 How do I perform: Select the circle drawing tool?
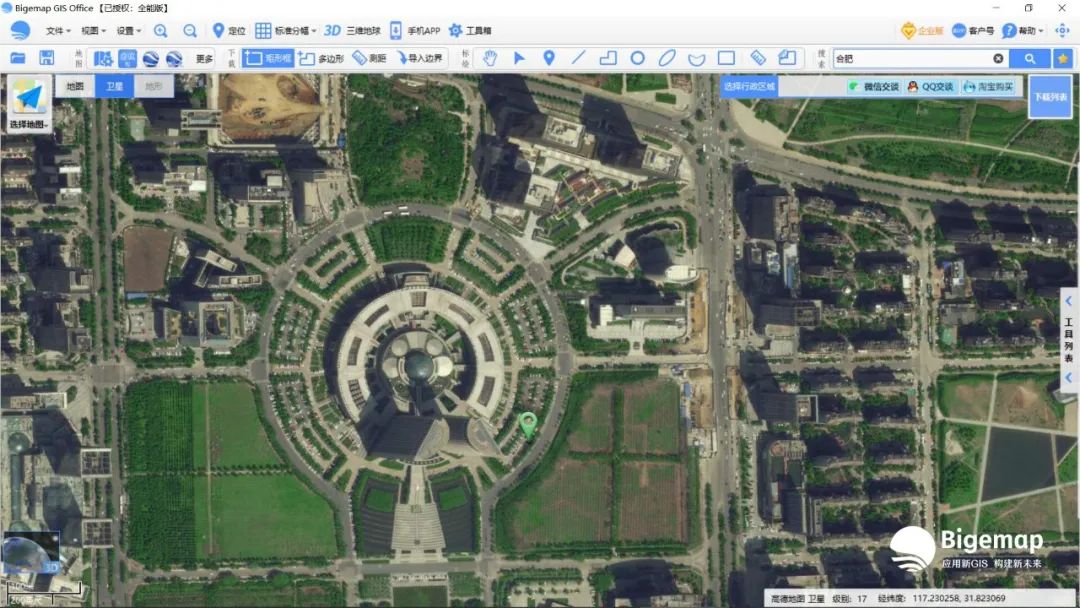click(638, 59)
